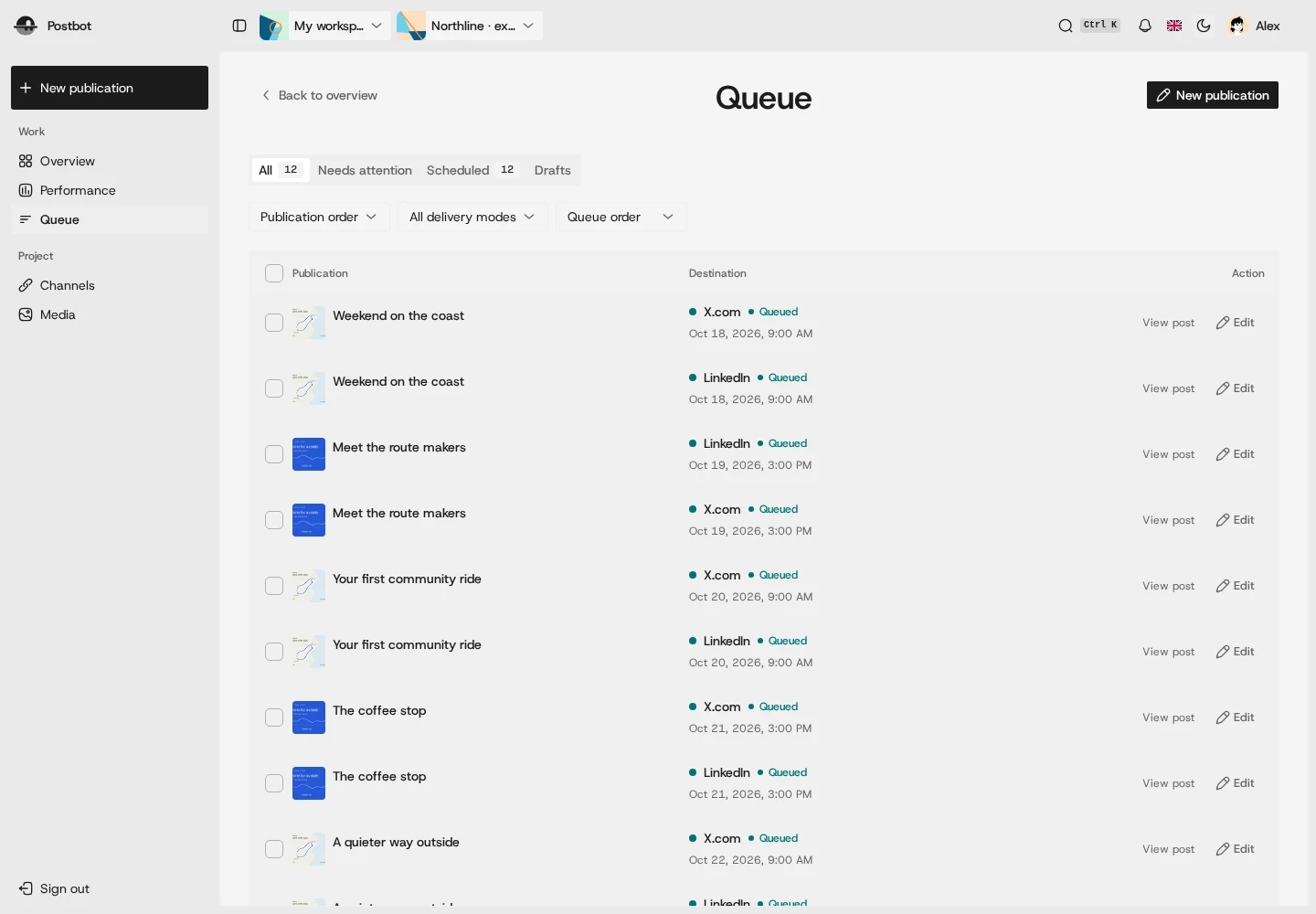The image size is (1316, 914).
Task: Expand Queue order dropdown
Action: click(621, 217)
